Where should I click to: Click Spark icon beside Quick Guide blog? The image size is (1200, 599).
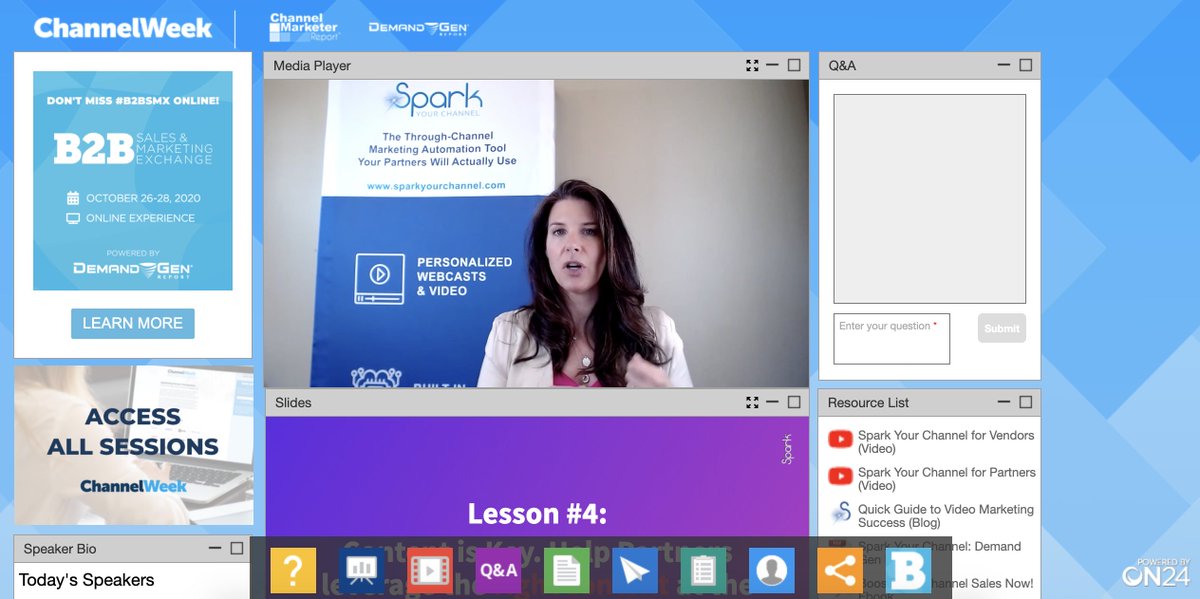(x=840, y=514)
